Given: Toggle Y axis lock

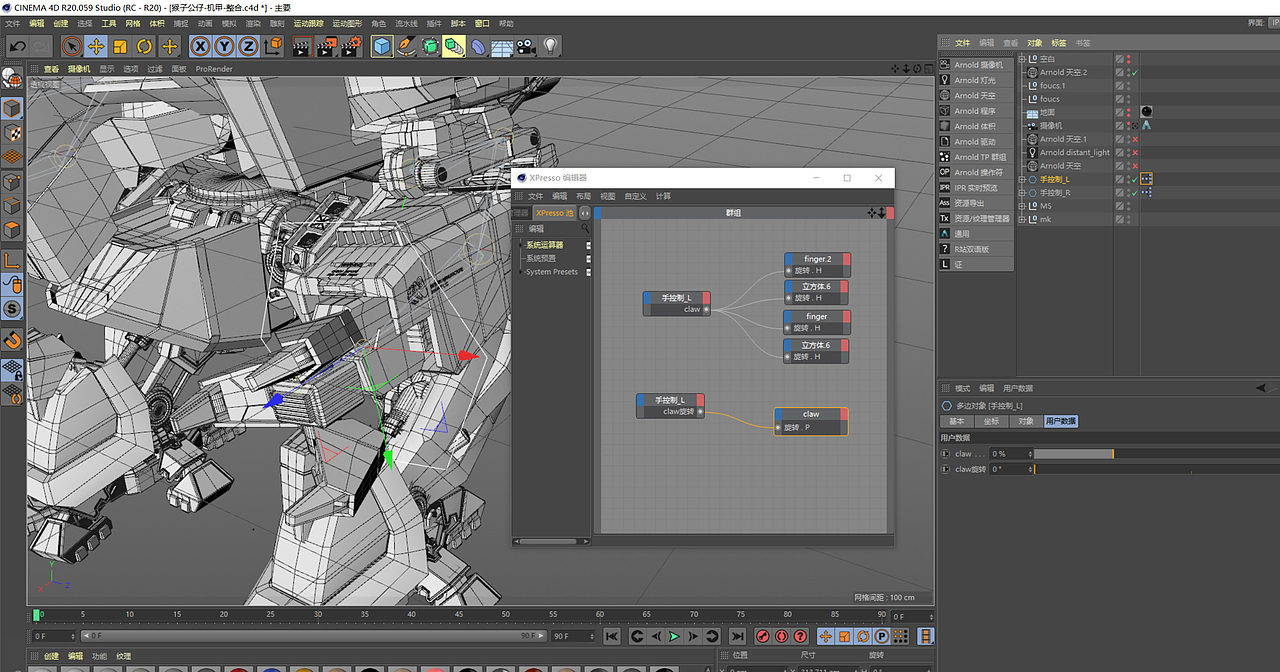Looking at the screenshot, I should tap(224, 46).
